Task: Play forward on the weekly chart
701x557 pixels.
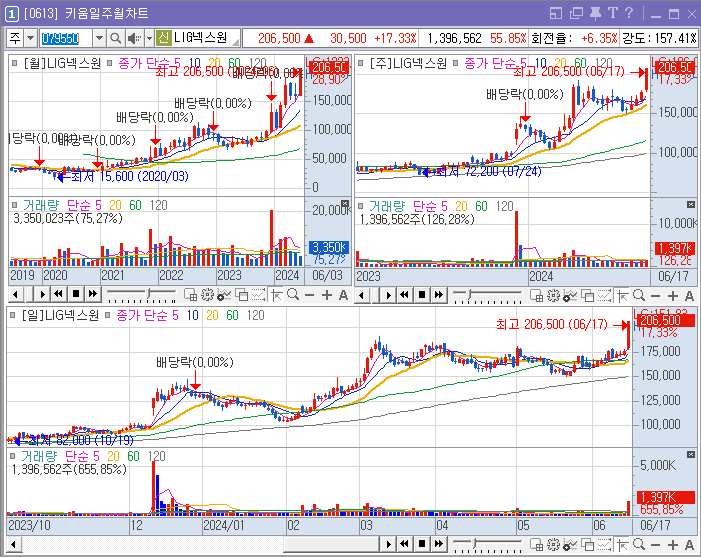Action: pos(388,295)
